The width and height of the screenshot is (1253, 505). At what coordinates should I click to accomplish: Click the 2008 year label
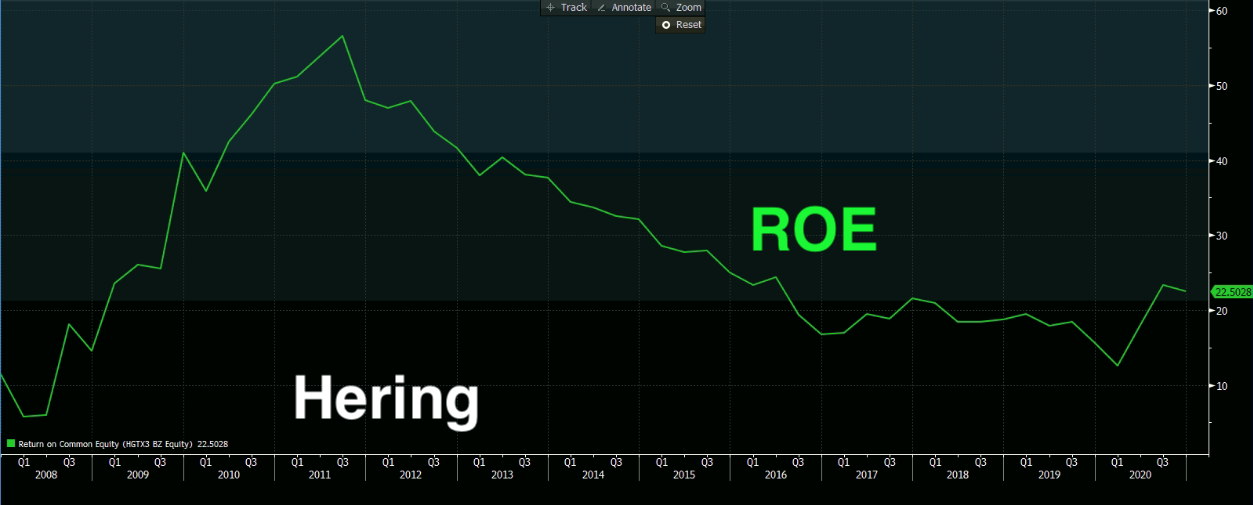point(45,475)
